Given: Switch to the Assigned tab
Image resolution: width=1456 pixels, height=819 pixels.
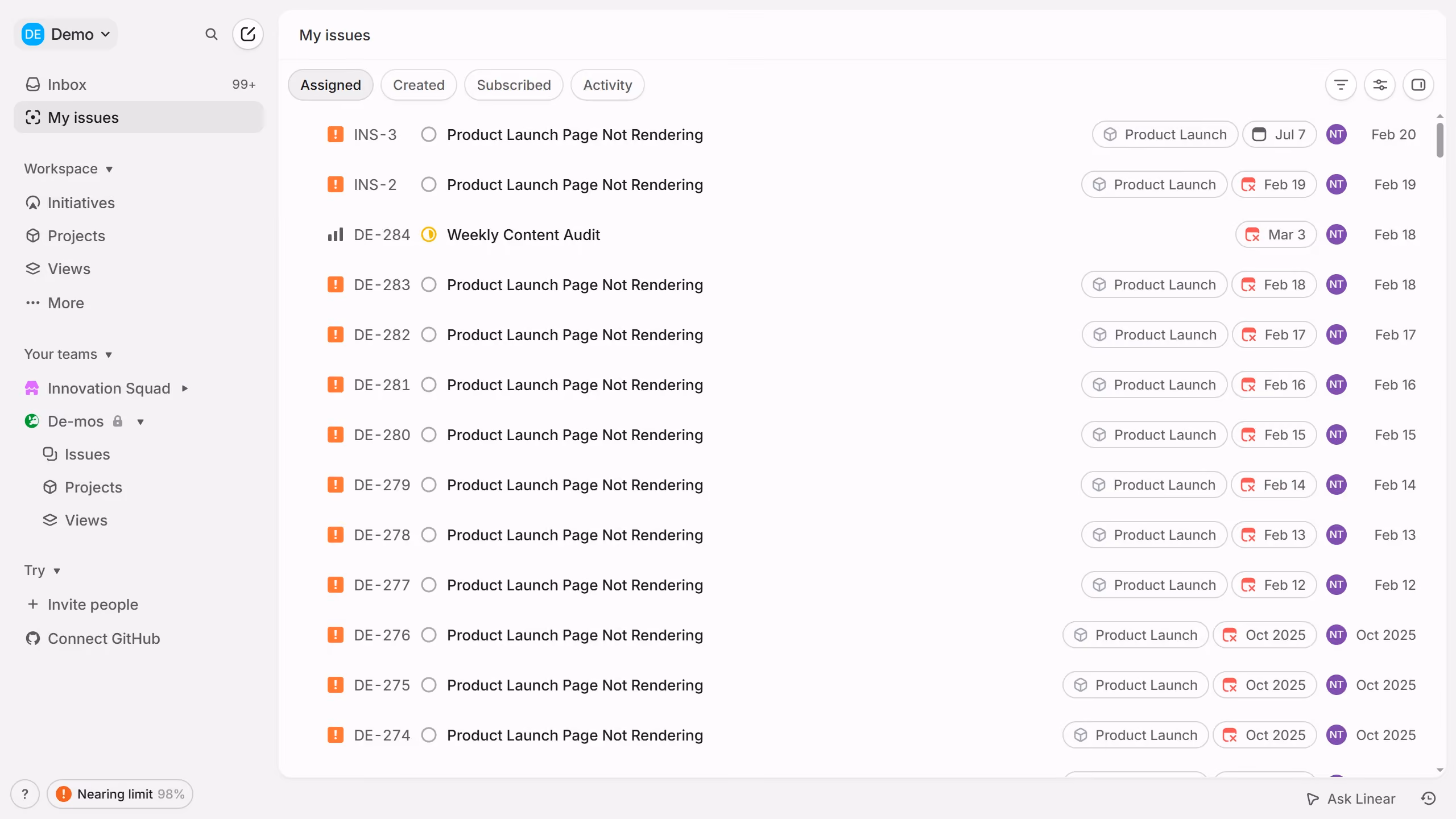Looking at the screenshot, I should [x=330, y=85].
